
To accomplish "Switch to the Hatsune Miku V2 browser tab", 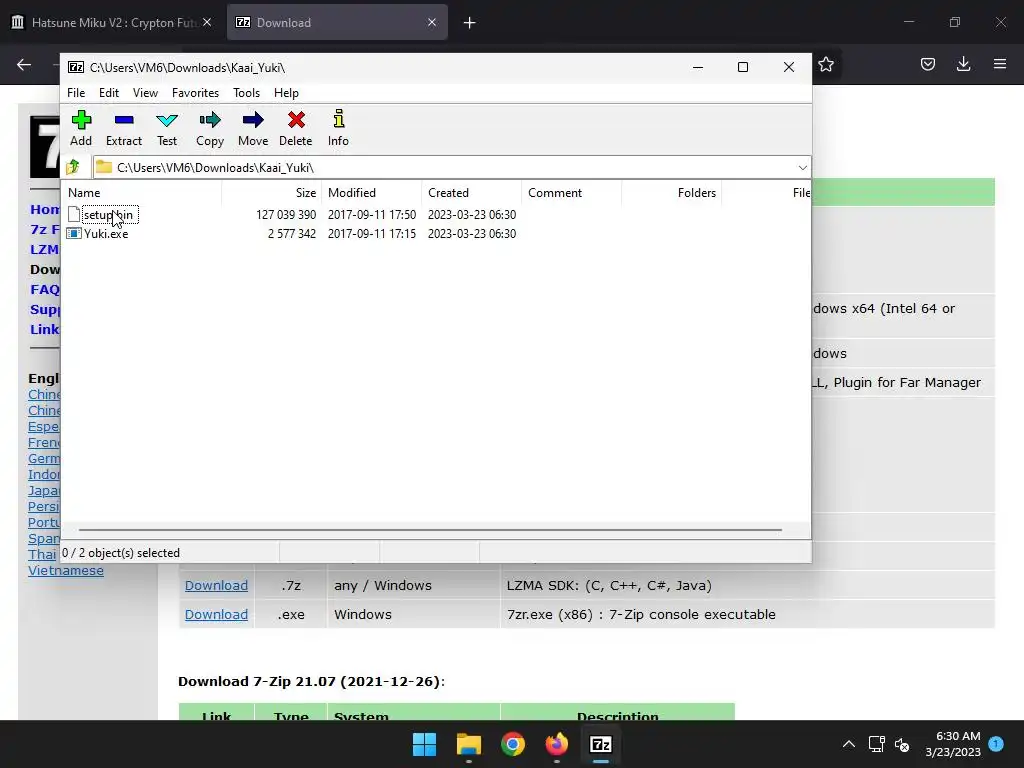I will pos(112,23).
